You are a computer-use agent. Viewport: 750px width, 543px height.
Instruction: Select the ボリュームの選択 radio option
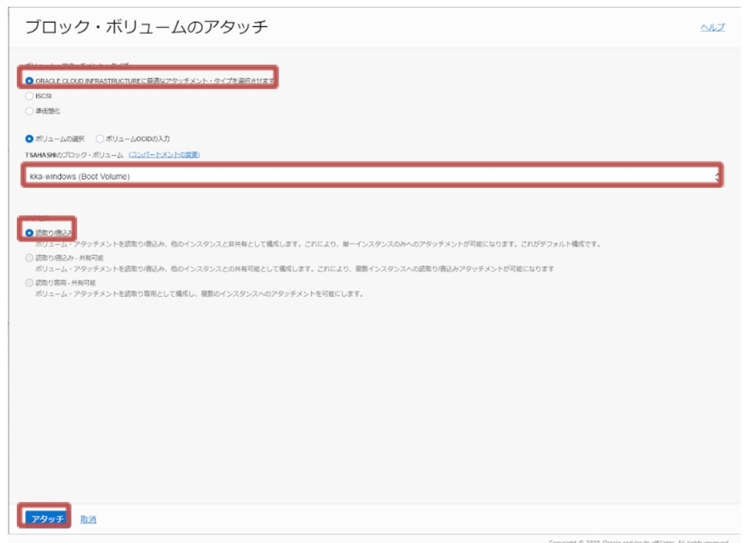coord(29,138)
